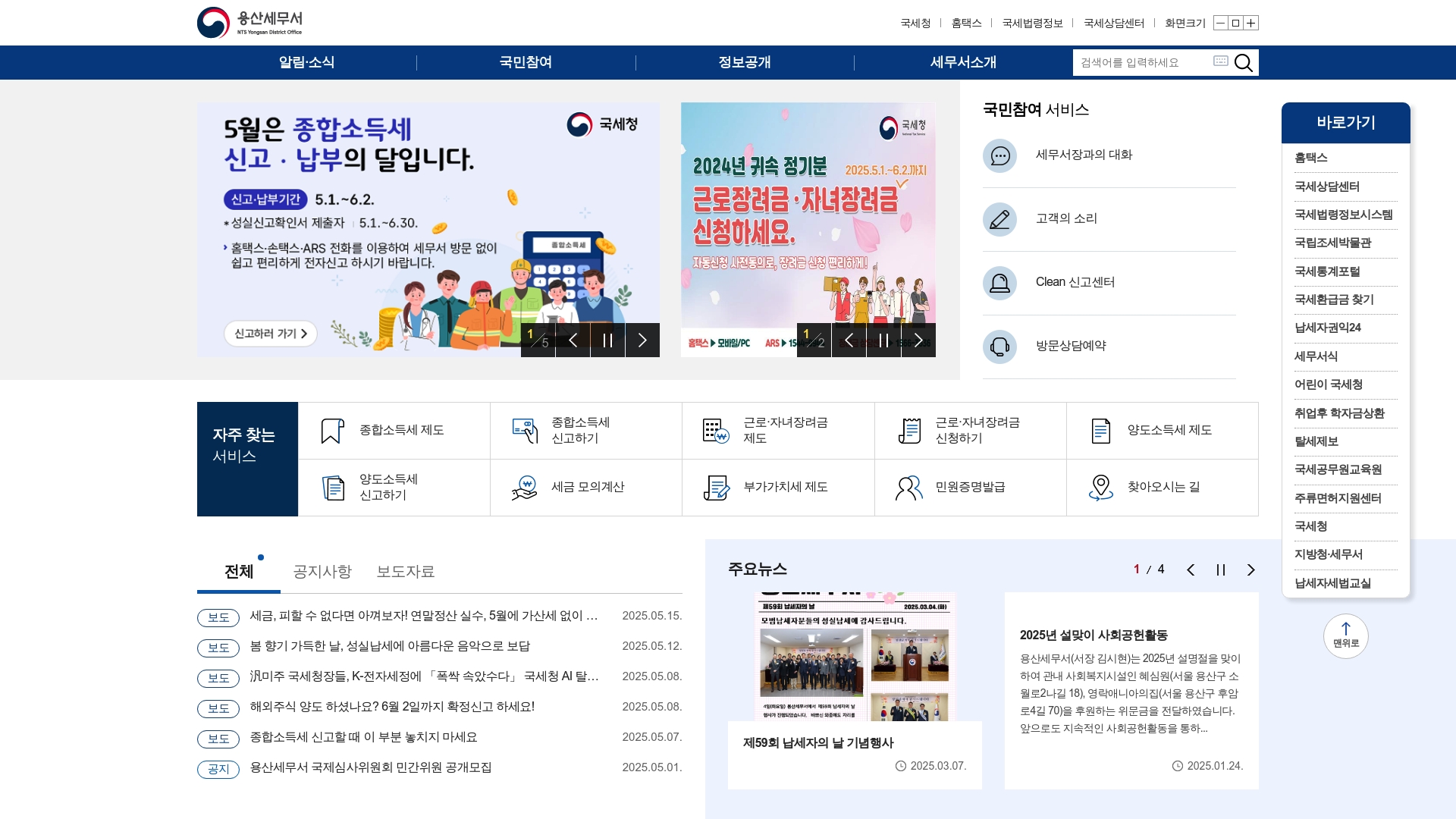Screen dimensions: 1456x819
Task: Pause the 근로장려금 banner slideshow
Action: (883, 340)
